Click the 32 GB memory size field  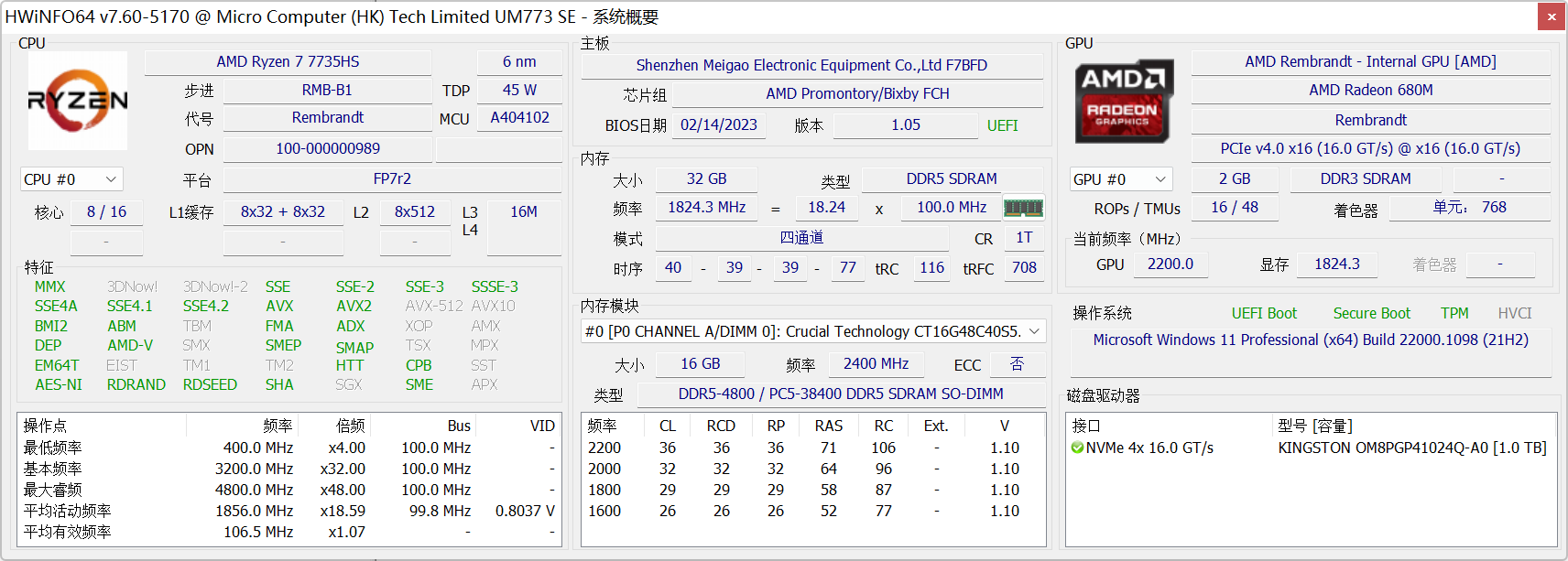[x=706, y=178]
